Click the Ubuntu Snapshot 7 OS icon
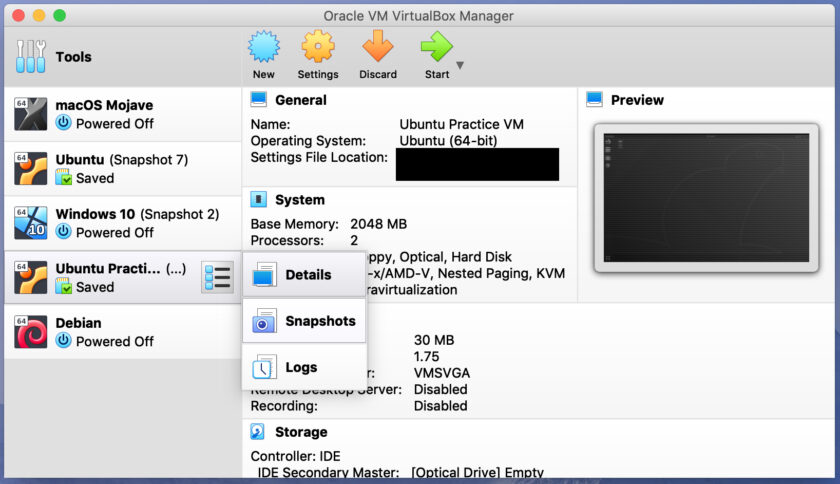 [x=31, y=169]
